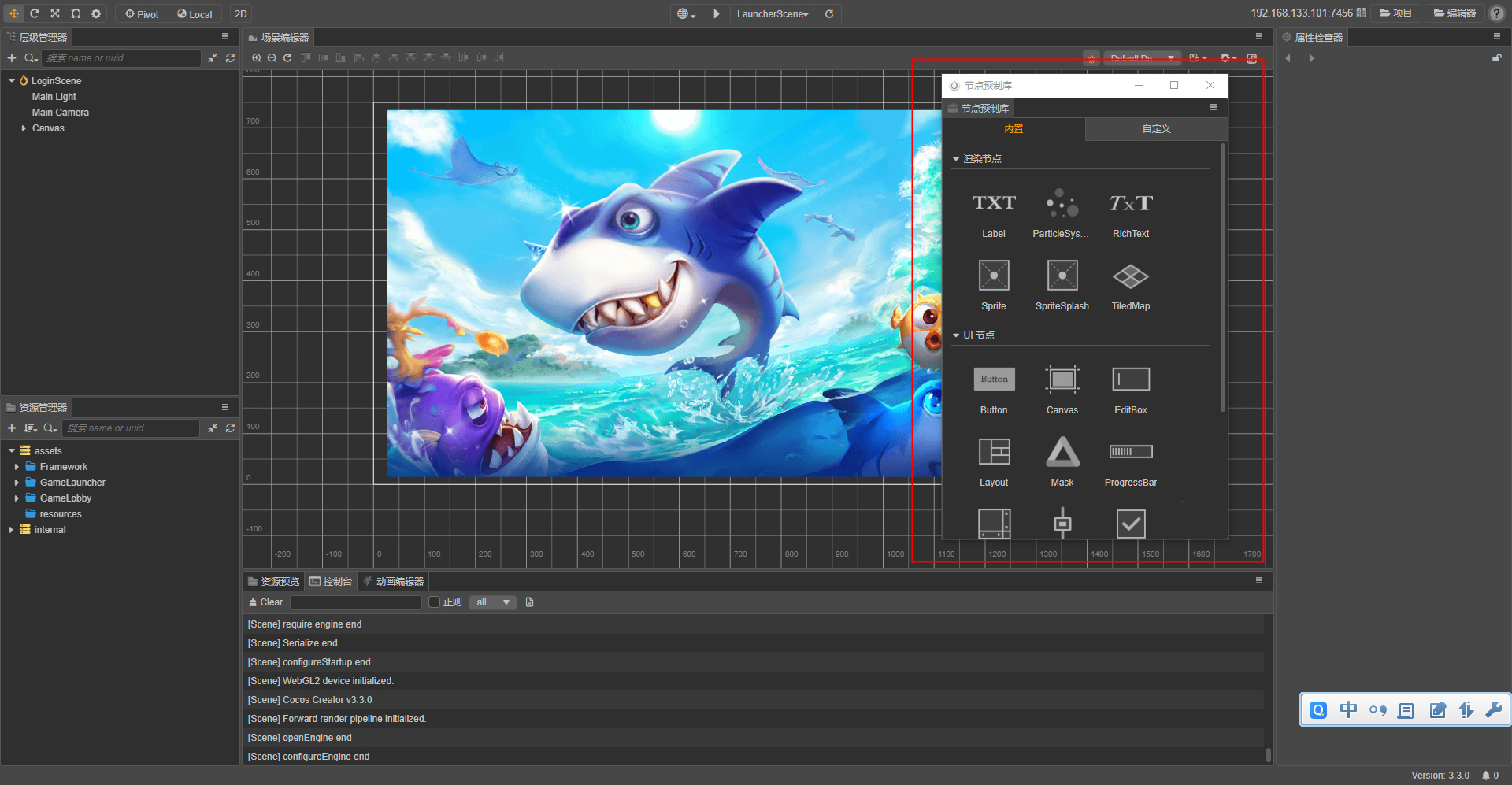The width and height of the screenshot is (1512, 785).
Task: Choose the Layout node icon
Action: (x=993, y=453)
